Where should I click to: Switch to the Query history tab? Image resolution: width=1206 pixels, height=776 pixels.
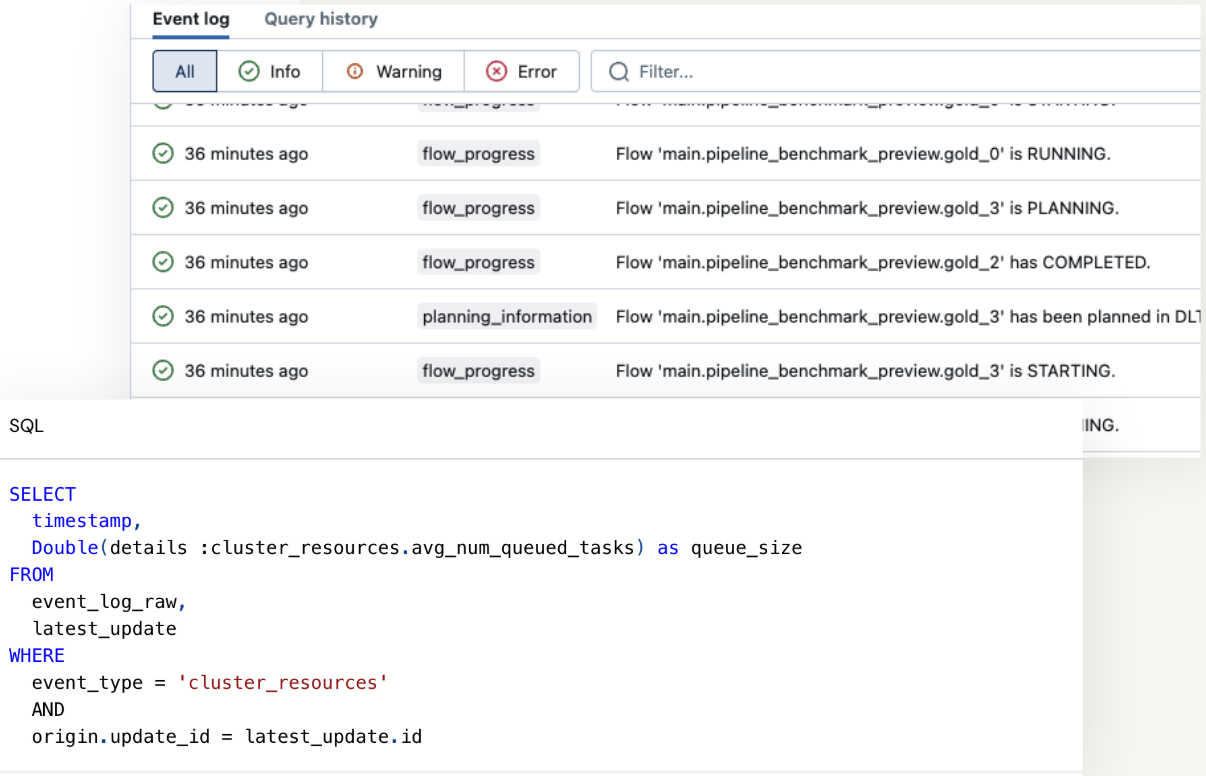tap(321, 19)
